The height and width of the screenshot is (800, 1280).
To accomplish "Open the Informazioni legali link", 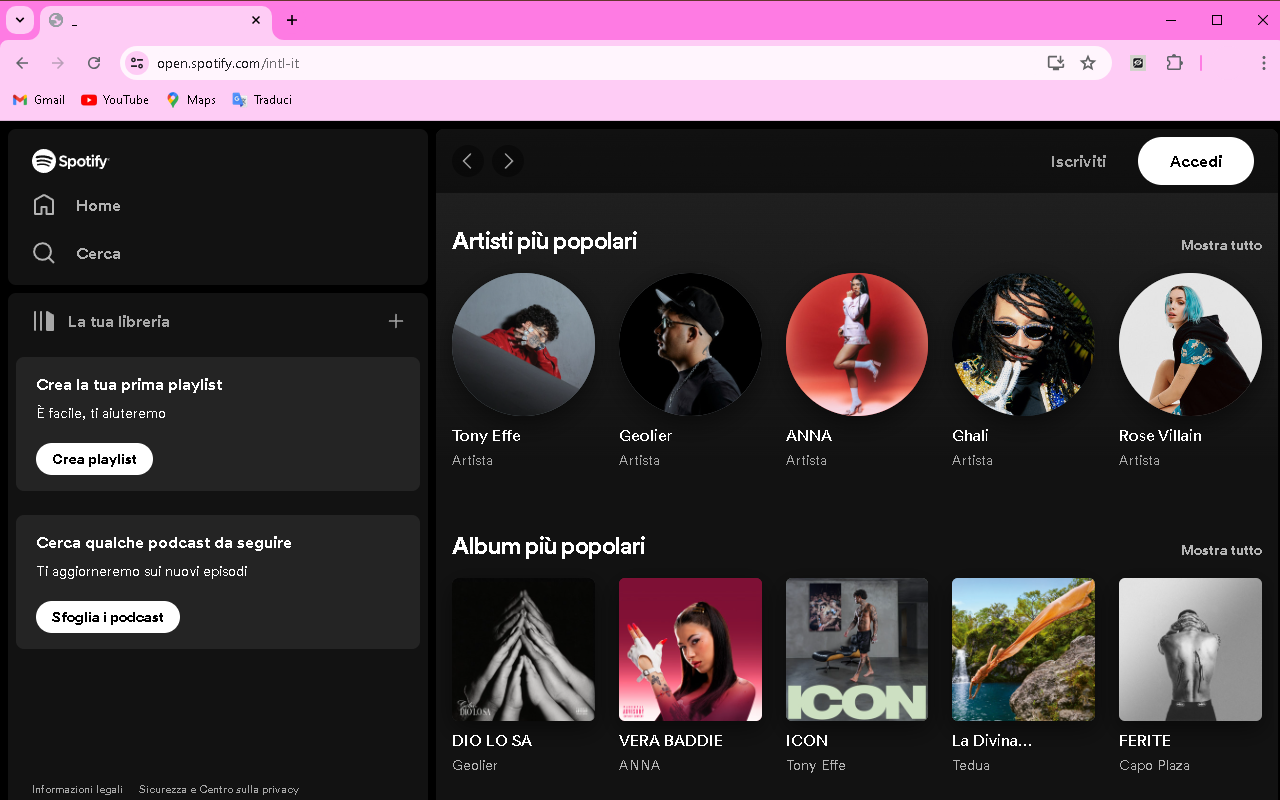I will pyautogui.click(x=77, y=789).
